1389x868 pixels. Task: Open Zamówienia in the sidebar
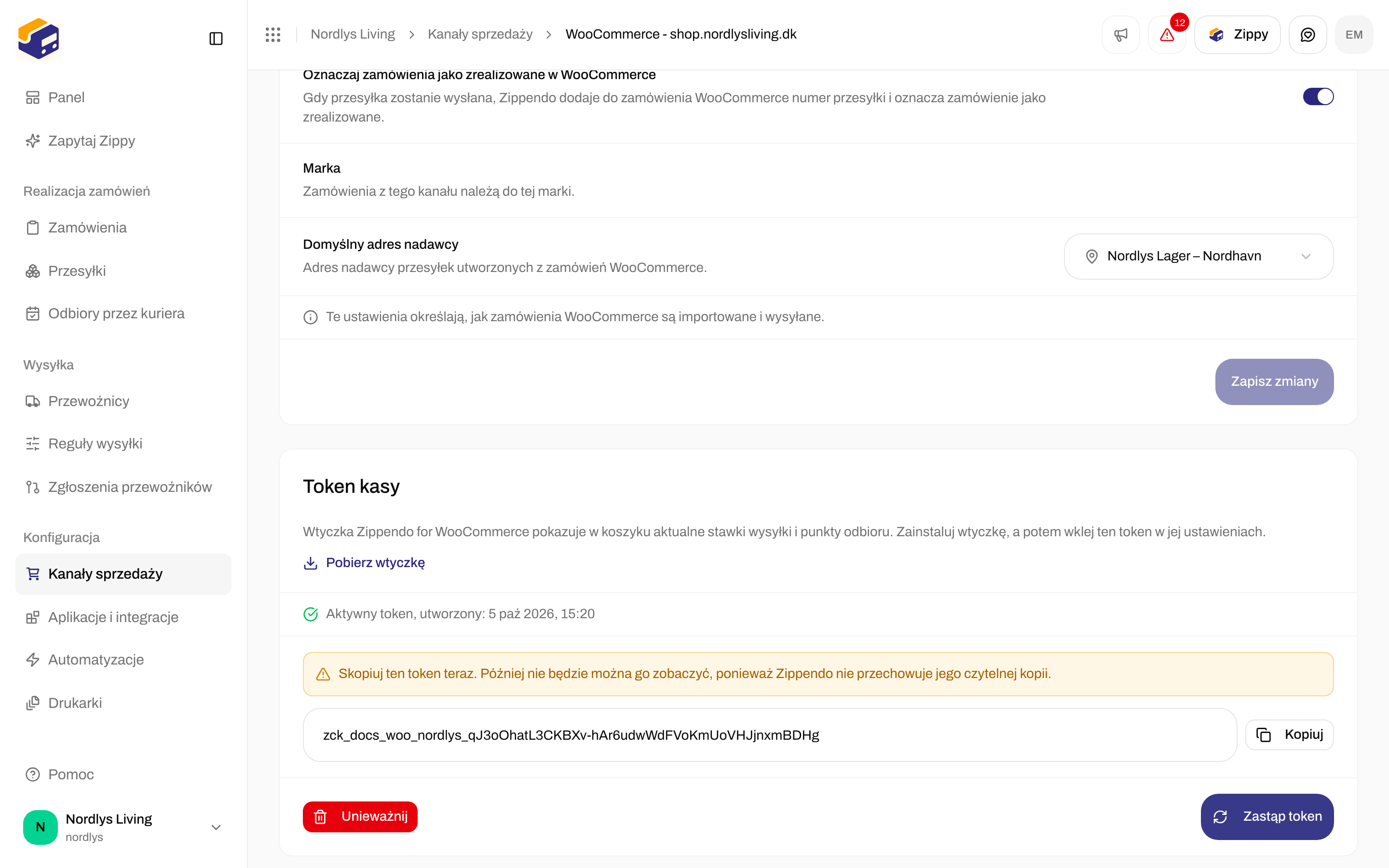[123, 228]
